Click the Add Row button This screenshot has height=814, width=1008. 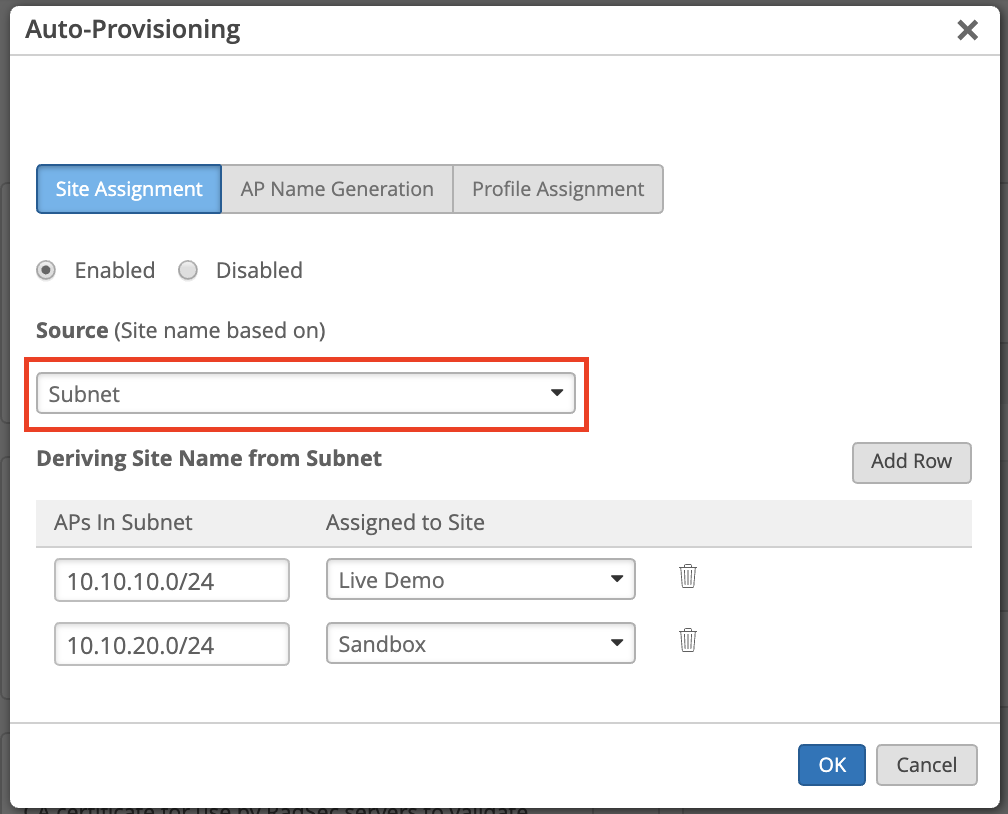pos(911,462)
